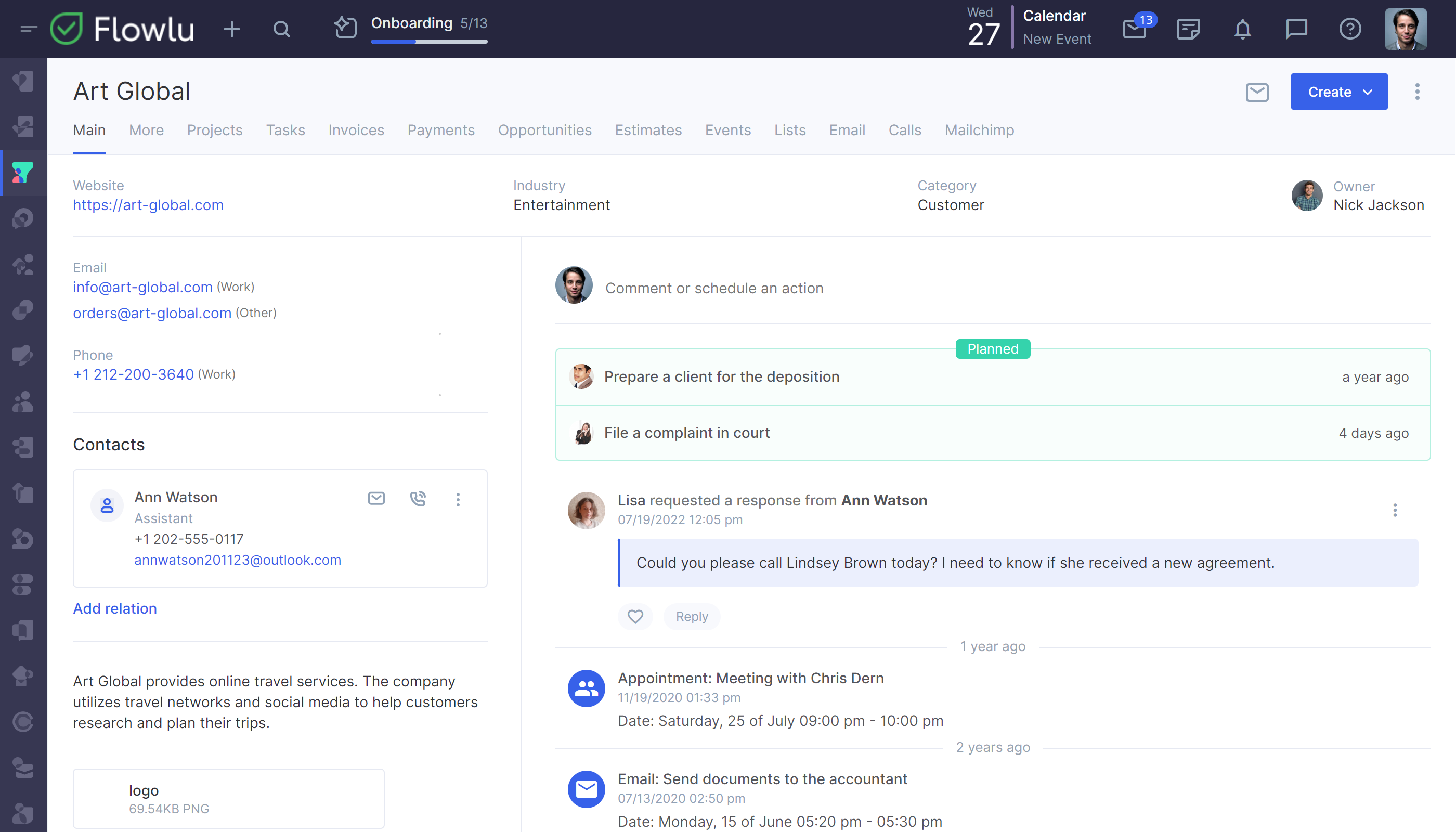The height and width of the screenshot is (832, 1456).
Task: Open the three-dot menu on Lisa's comment
Action: coord(1394,510)
